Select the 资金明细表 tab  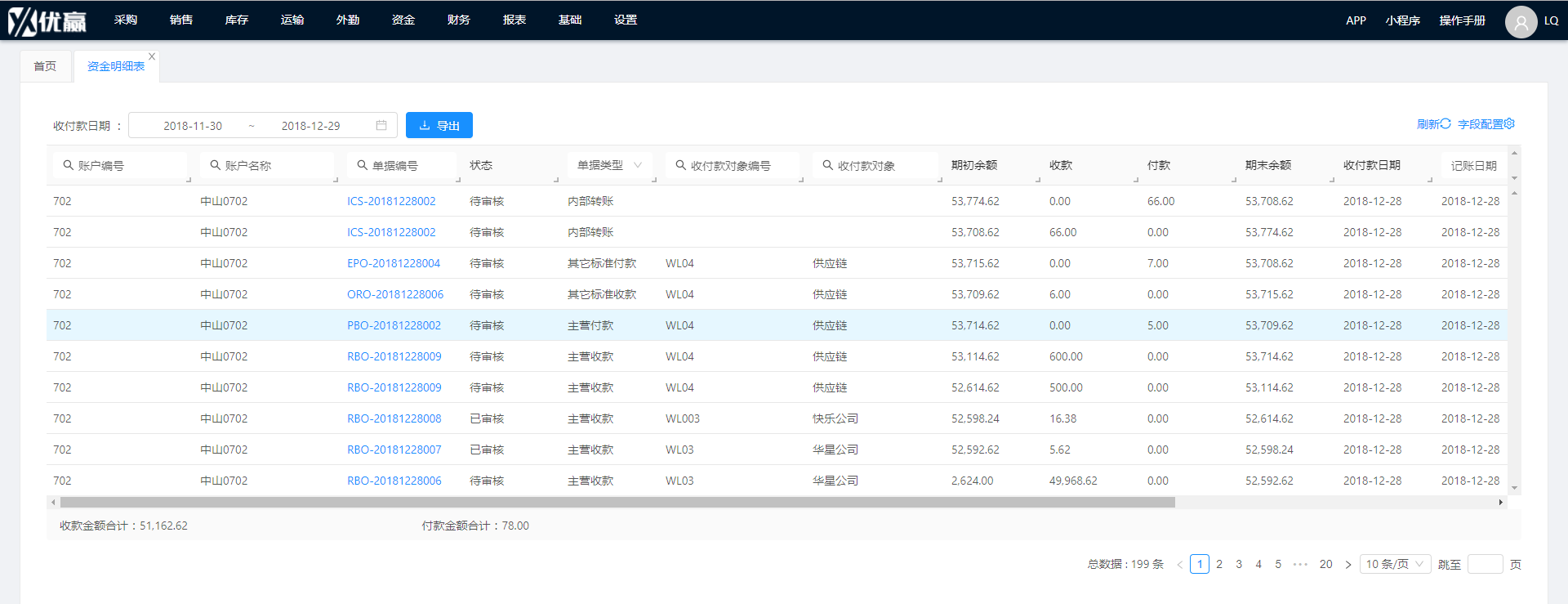116,66
